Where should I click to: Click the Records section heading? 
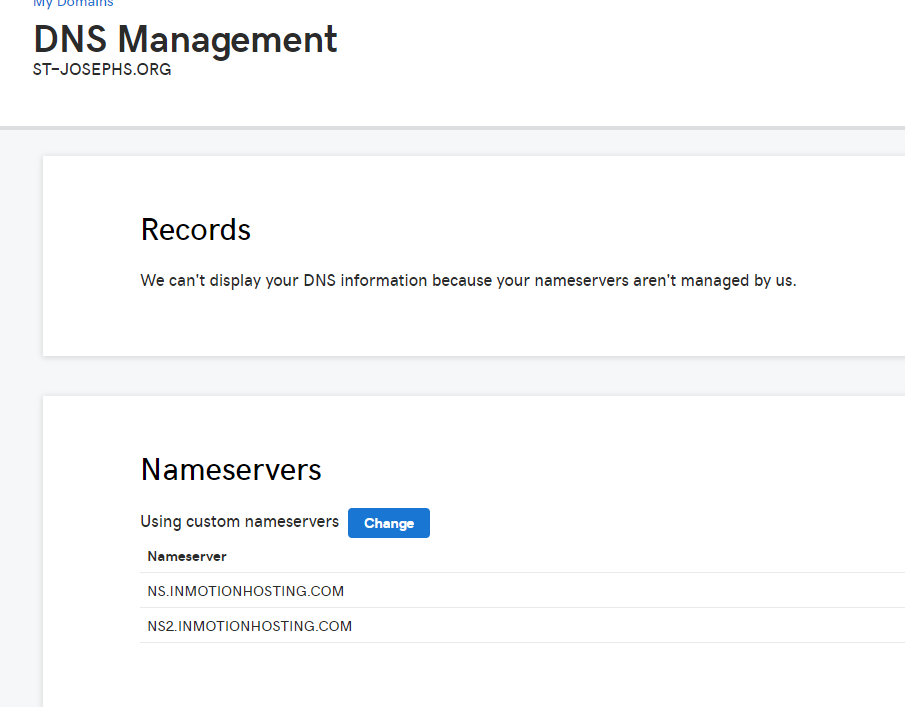tap(195, 230)
